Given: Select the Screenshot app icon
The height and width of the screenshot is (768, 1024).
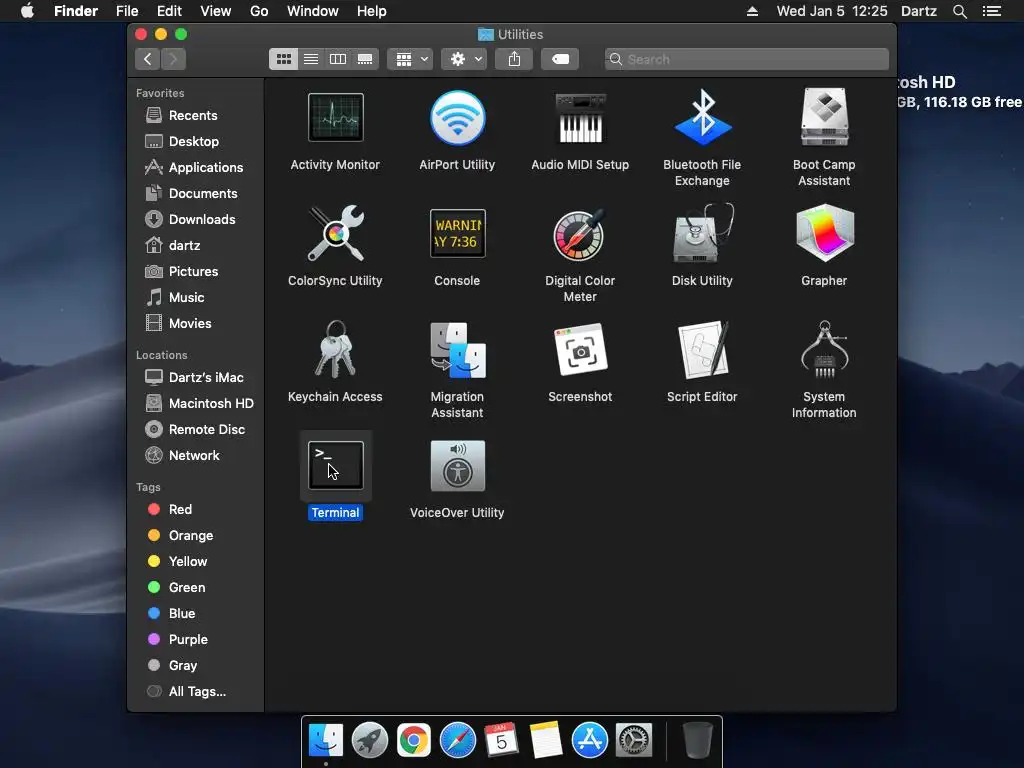Looking at the screenshot, I should pyautogui.click(x=580, y=349).
